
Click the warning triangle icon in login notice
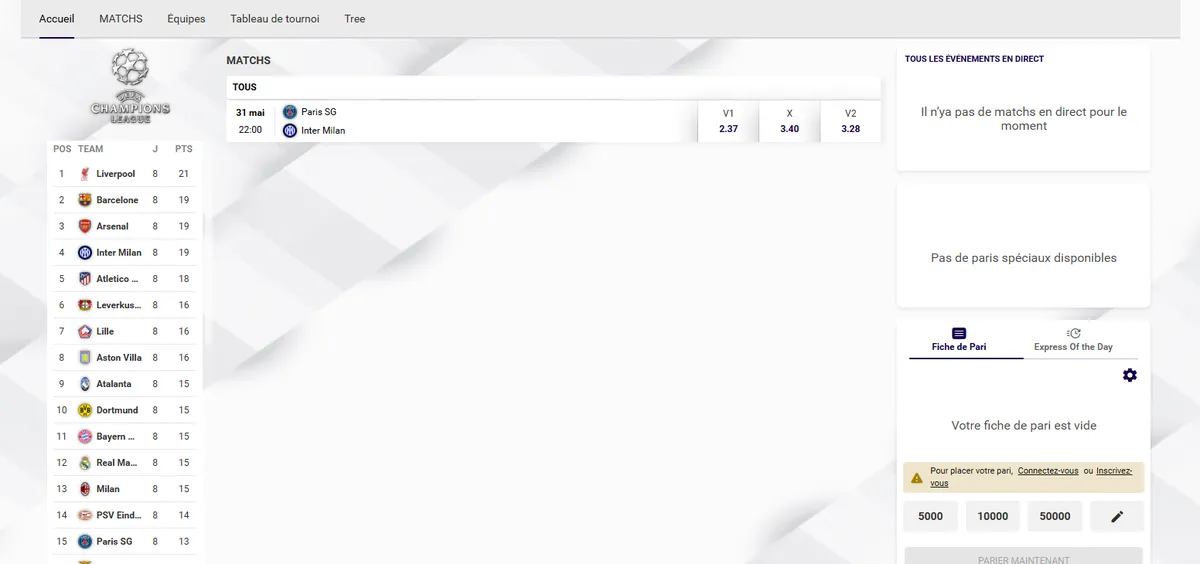(x=917, y=479)
